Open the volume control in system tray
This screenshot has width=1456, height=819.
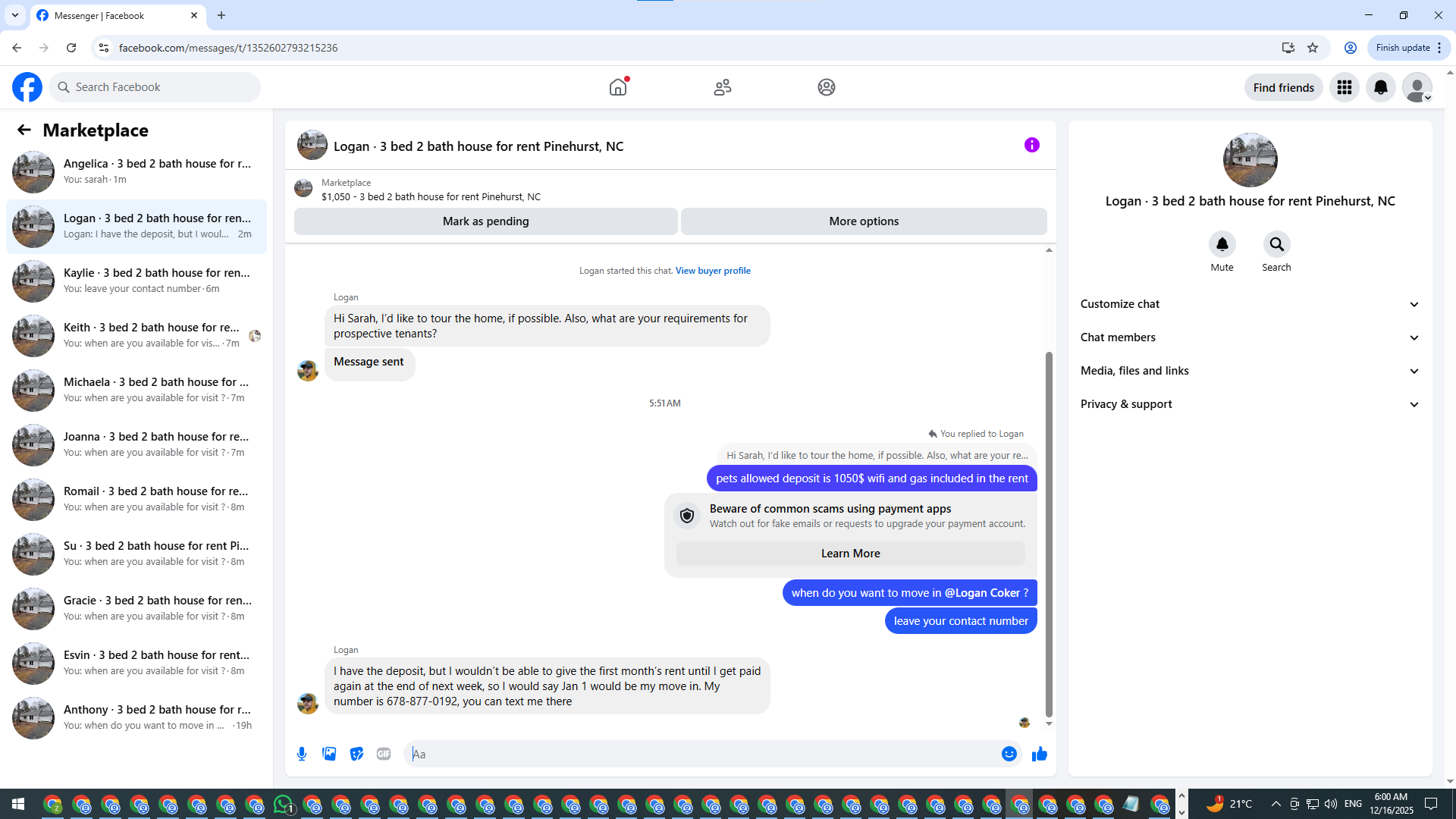tap(1331, 804)
